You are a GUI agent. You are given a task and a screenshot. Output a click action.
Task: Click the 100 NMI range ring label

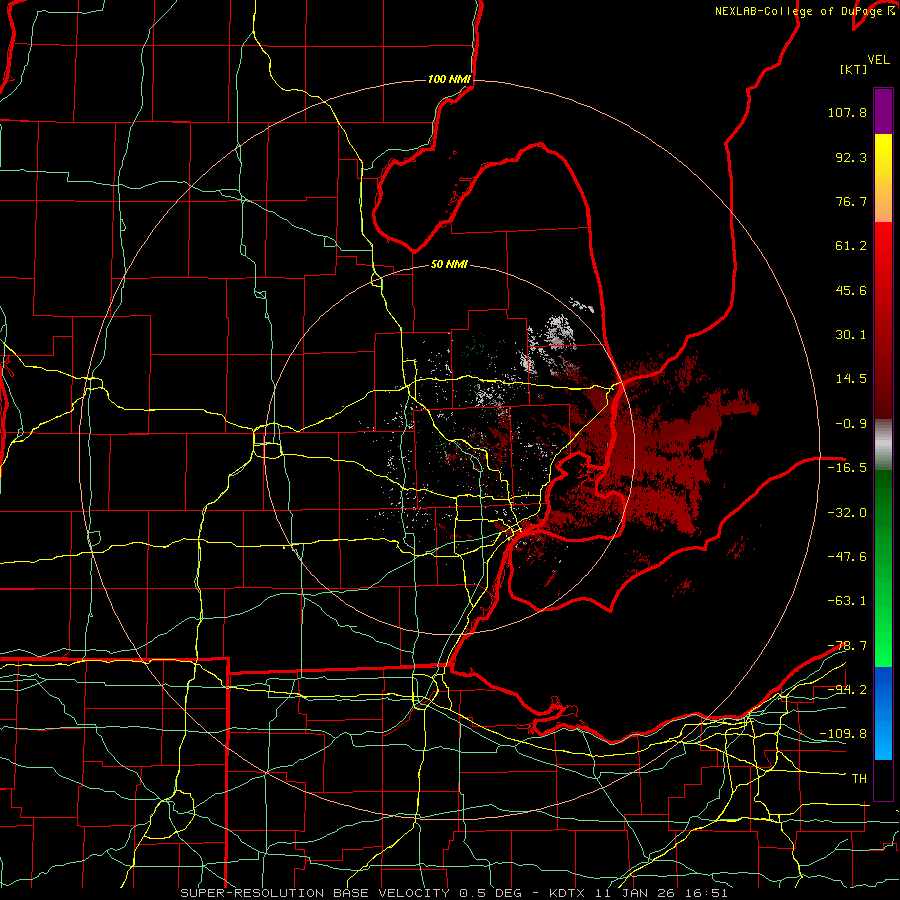[449, 79]
